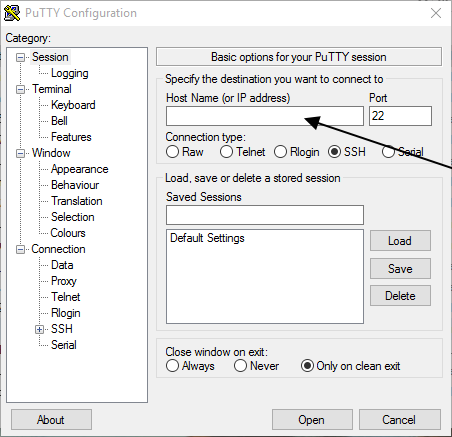Click the Save session button
This screenshot has height=437, width=452.
pos(400,269)
